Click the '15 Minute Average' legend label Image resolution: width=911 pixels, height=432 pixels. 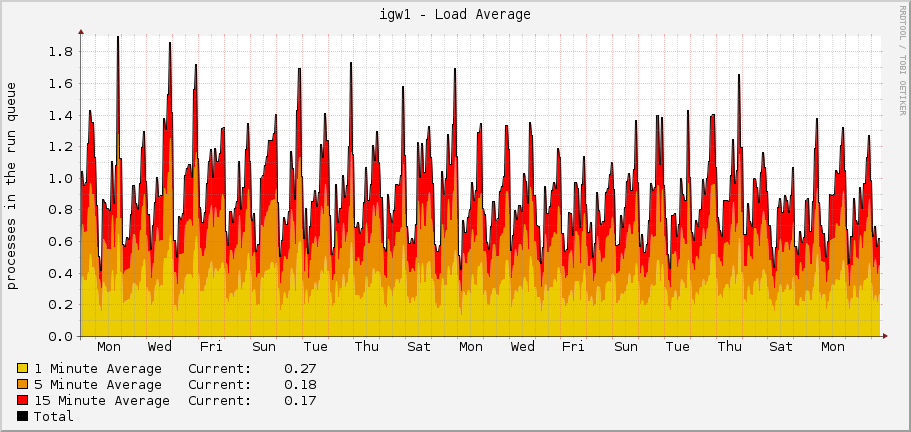[102, 401]
